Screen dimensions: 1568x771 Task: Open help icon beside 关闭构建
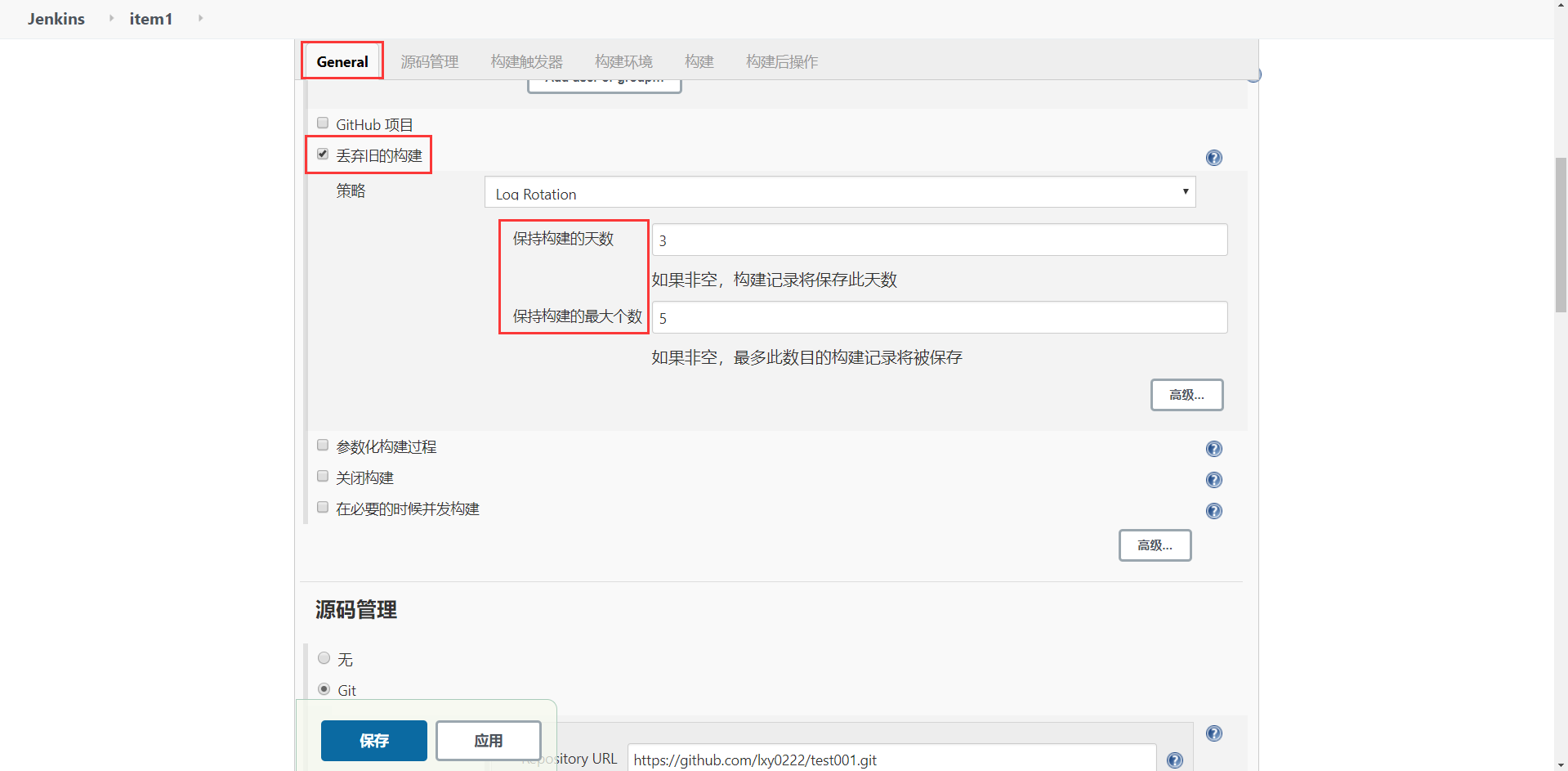[x=1214, y=480]
